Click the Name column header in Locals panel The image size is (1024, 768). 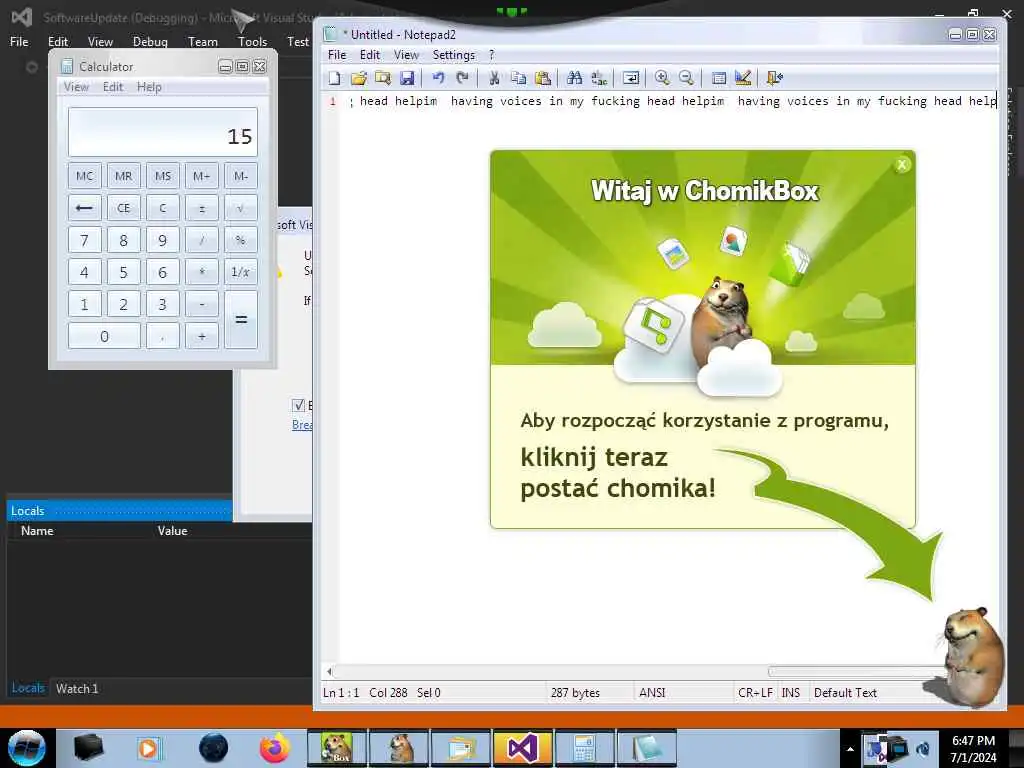(x=37, y=531)
